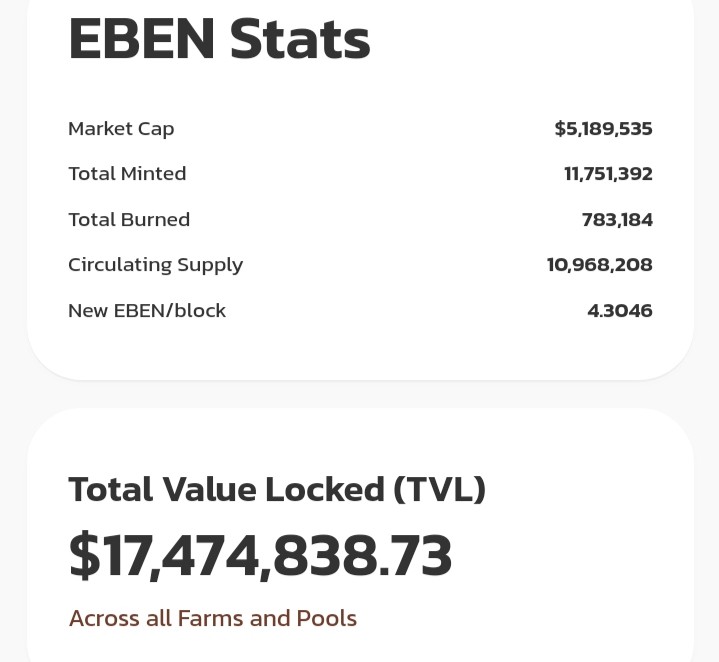Click the word Stats in the card title
Screen dimensions: 719x662
point(300,40)
